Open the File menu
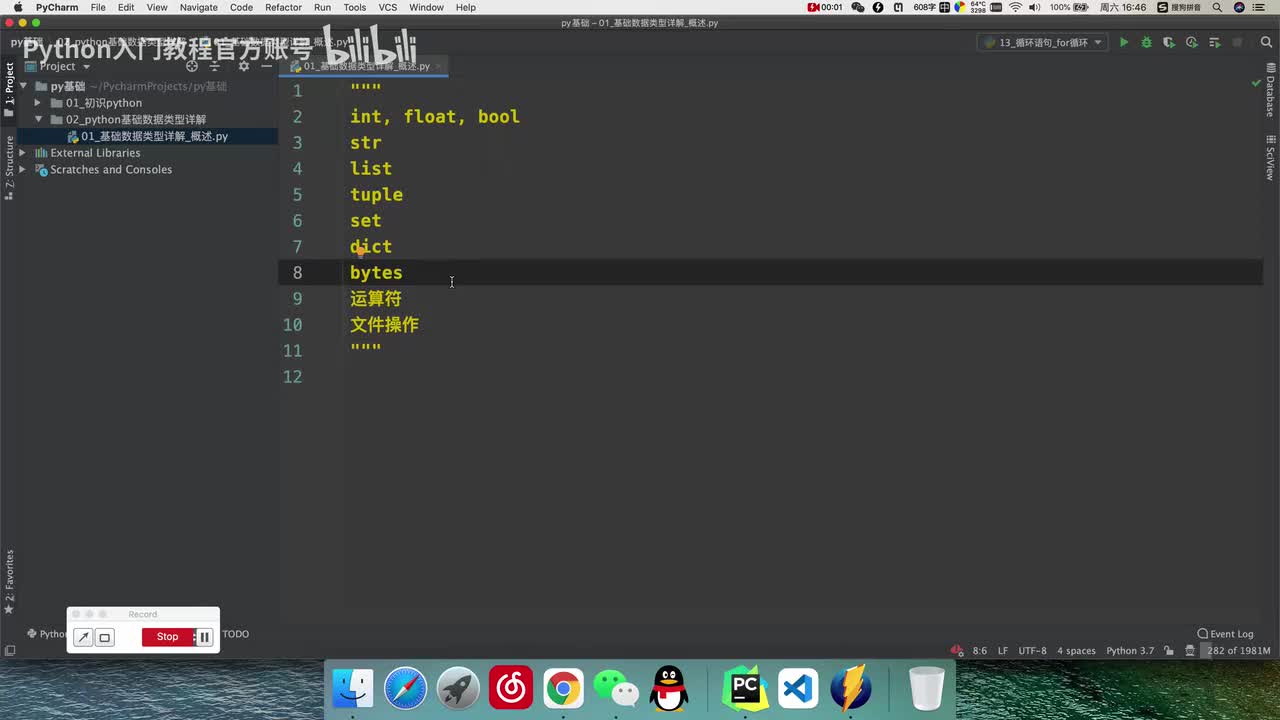Viewport: 1280px width, 720px height. (x=98, y=7)
